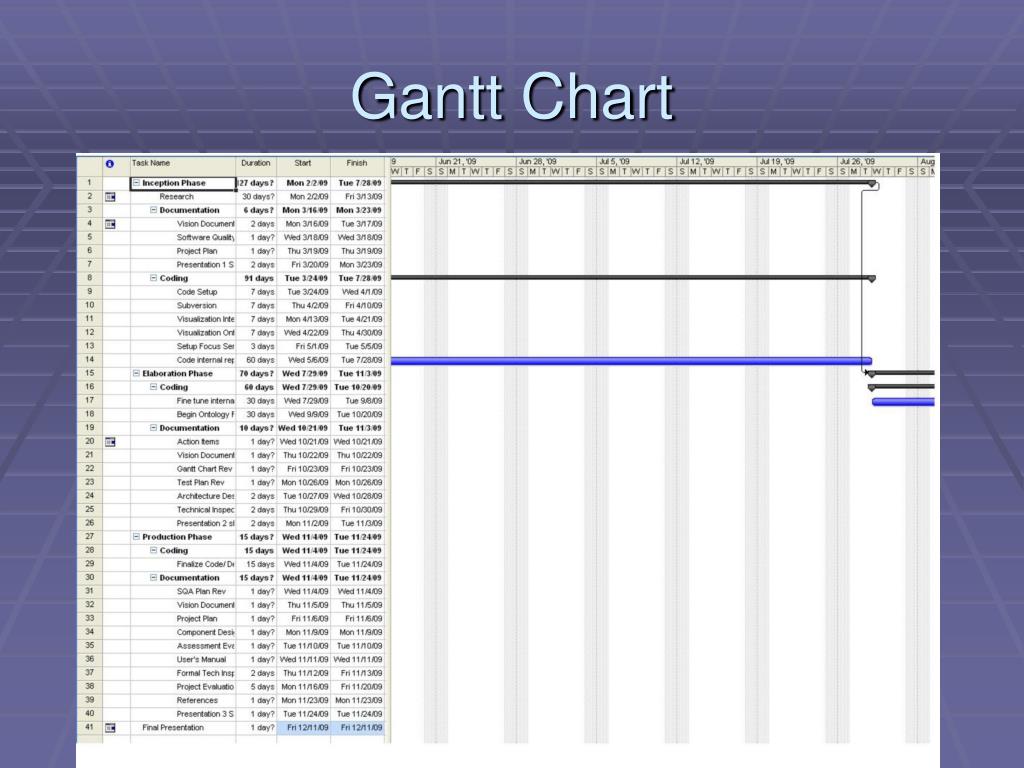Select the Setup Focus task cell
The image size is (1024, 768).
(x=183, y=347)
